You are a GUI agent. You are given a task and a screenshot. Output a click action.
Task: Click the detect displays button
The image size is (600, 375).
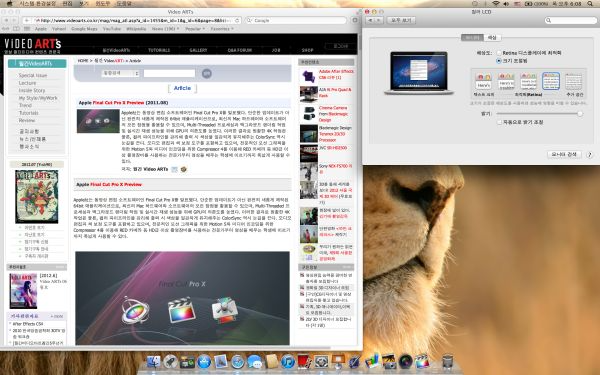pyautogui.click(x=564, y=154)
